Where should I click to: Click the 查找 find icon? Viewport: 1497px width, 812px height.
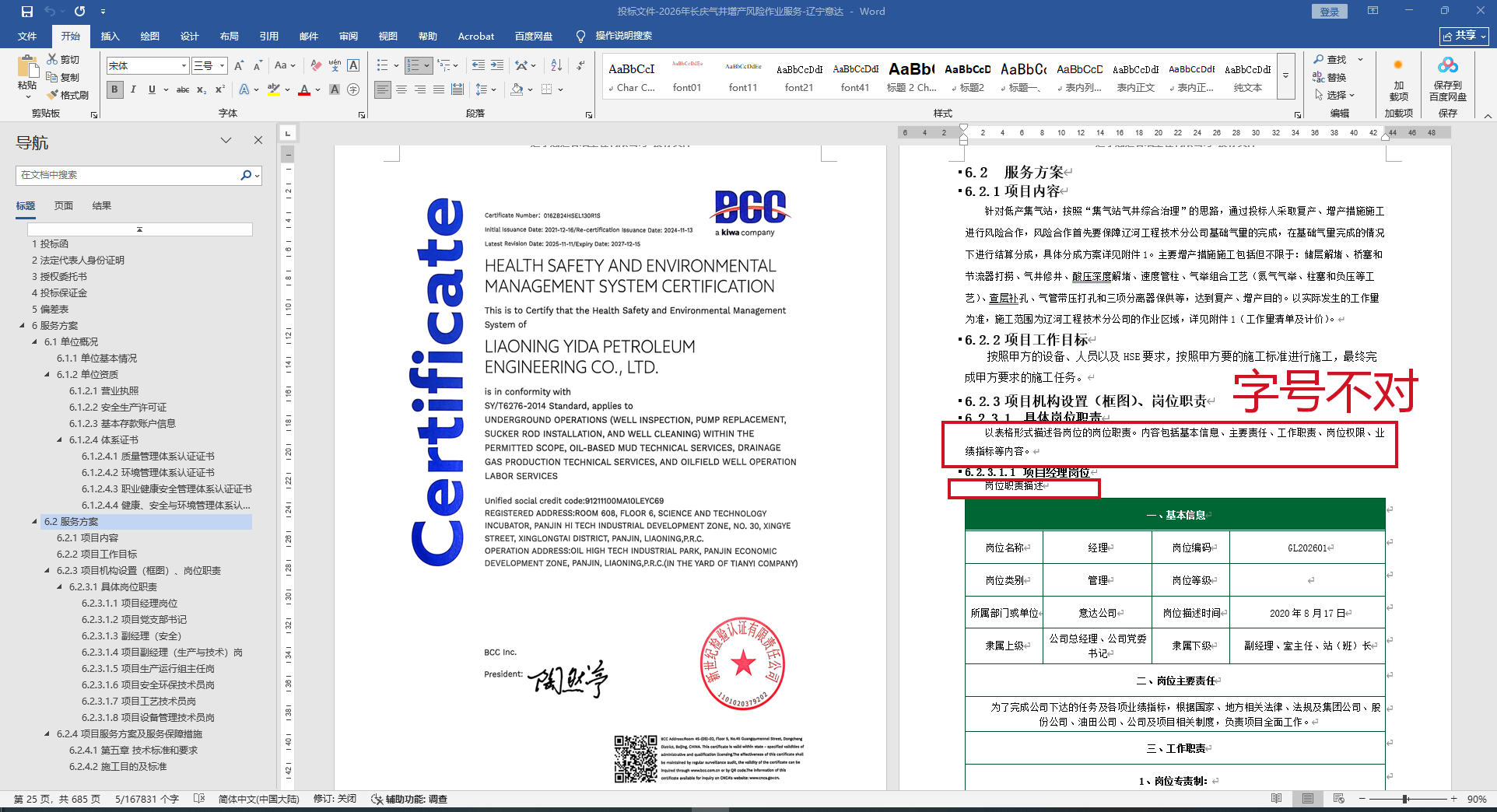click(x=1319, y=59)
